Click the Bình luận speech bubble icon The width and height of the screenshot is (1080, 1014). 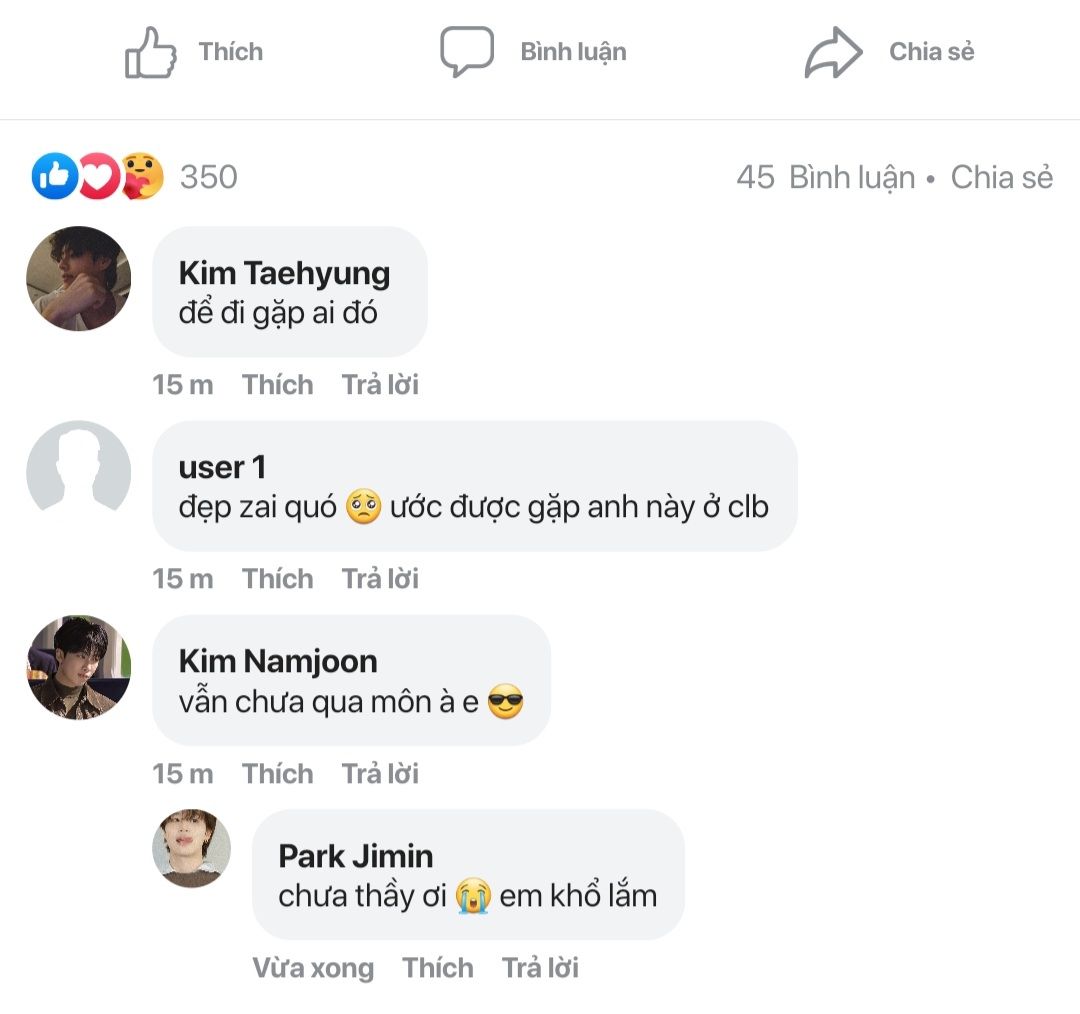click(x=467, y=52)
